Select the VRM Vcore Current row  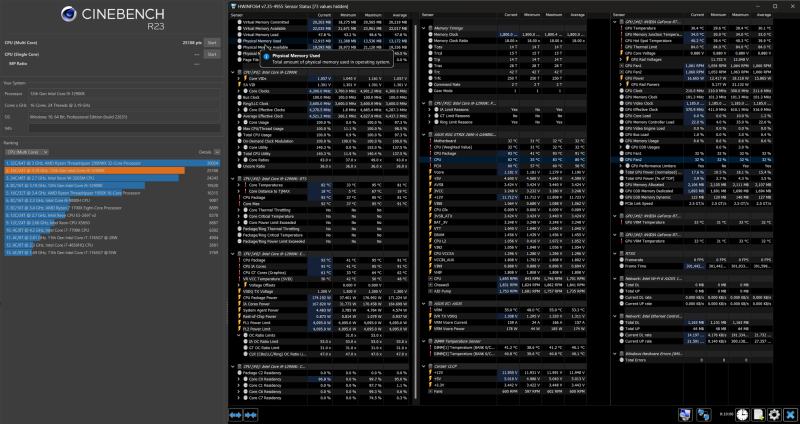[x=503, y=322]
